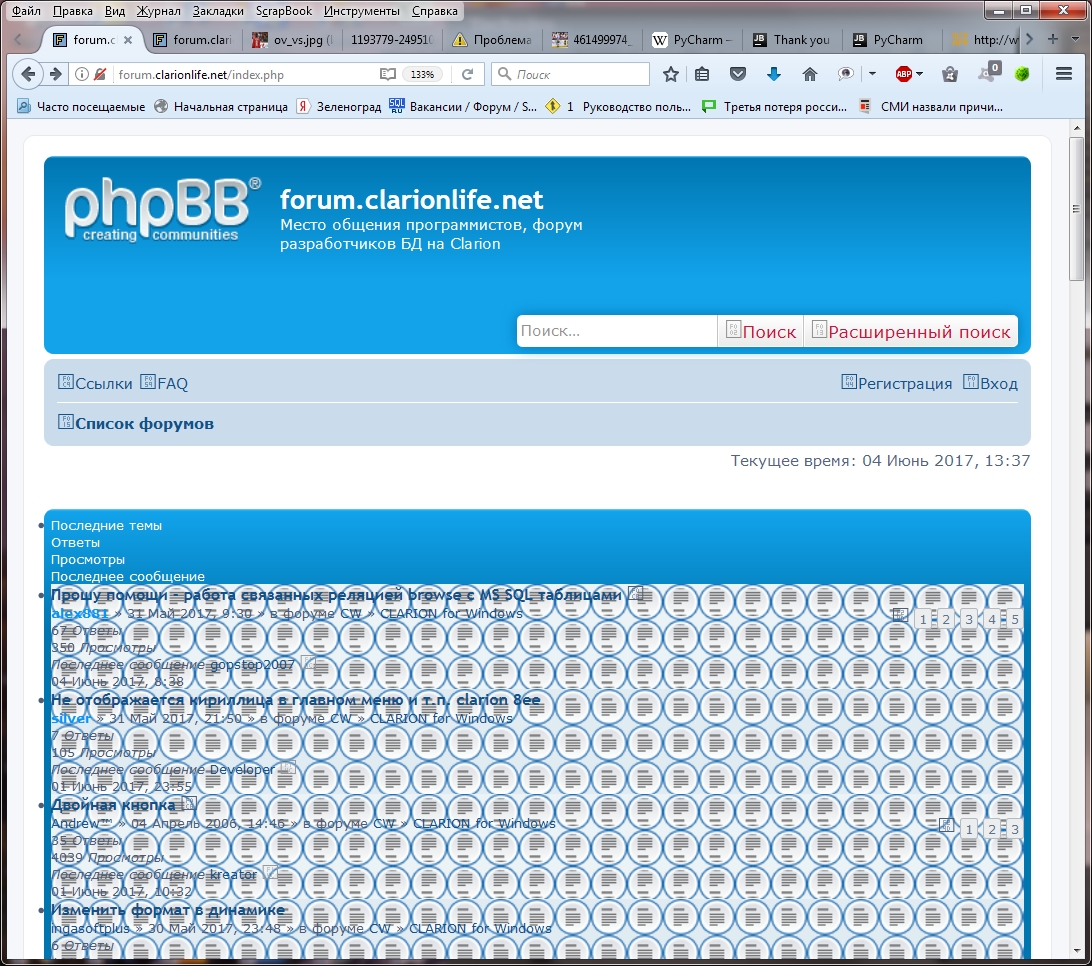Open the Firefox hamburger menu
Viewport: 1092px width, 966px height.
[x=1065, y=74]
